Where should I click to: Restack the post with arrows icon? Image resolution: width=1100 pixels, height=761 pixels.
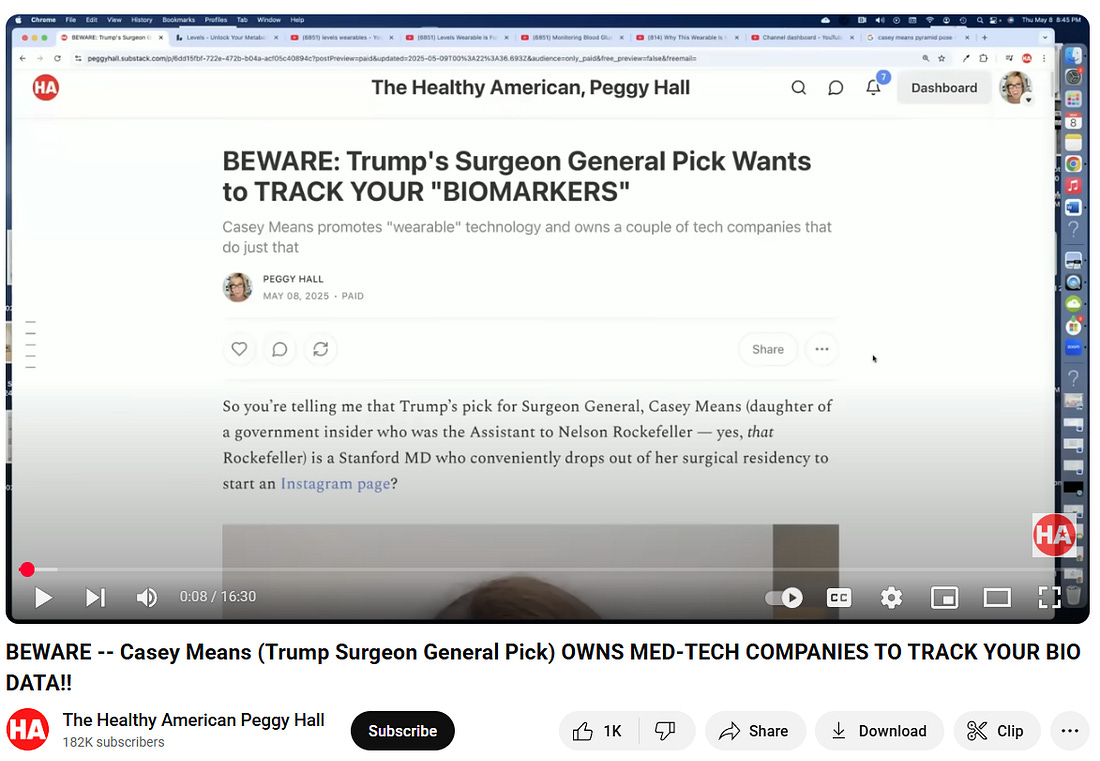click(321, 349)
